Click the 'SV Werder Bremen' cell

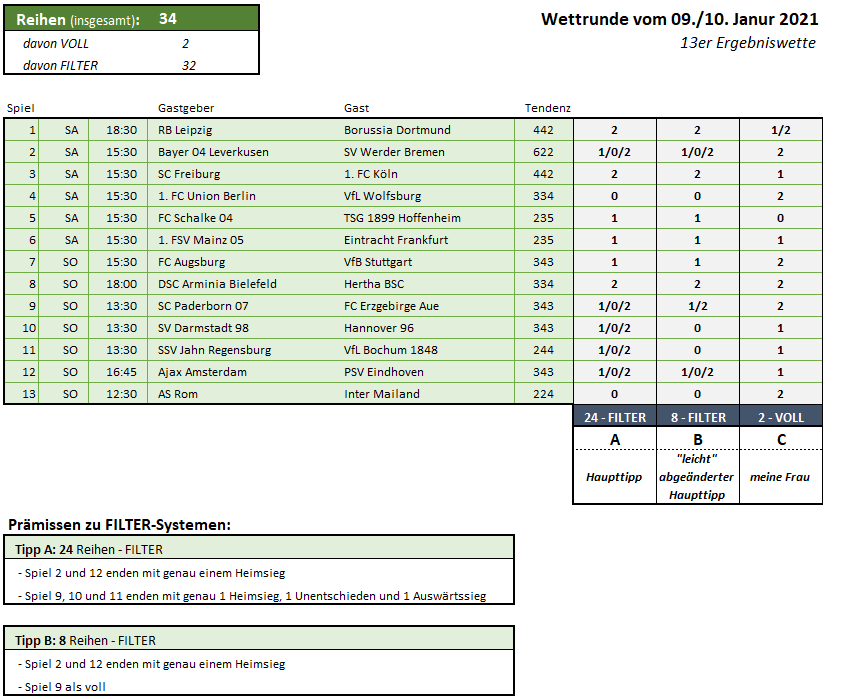[x=394, y=152]
